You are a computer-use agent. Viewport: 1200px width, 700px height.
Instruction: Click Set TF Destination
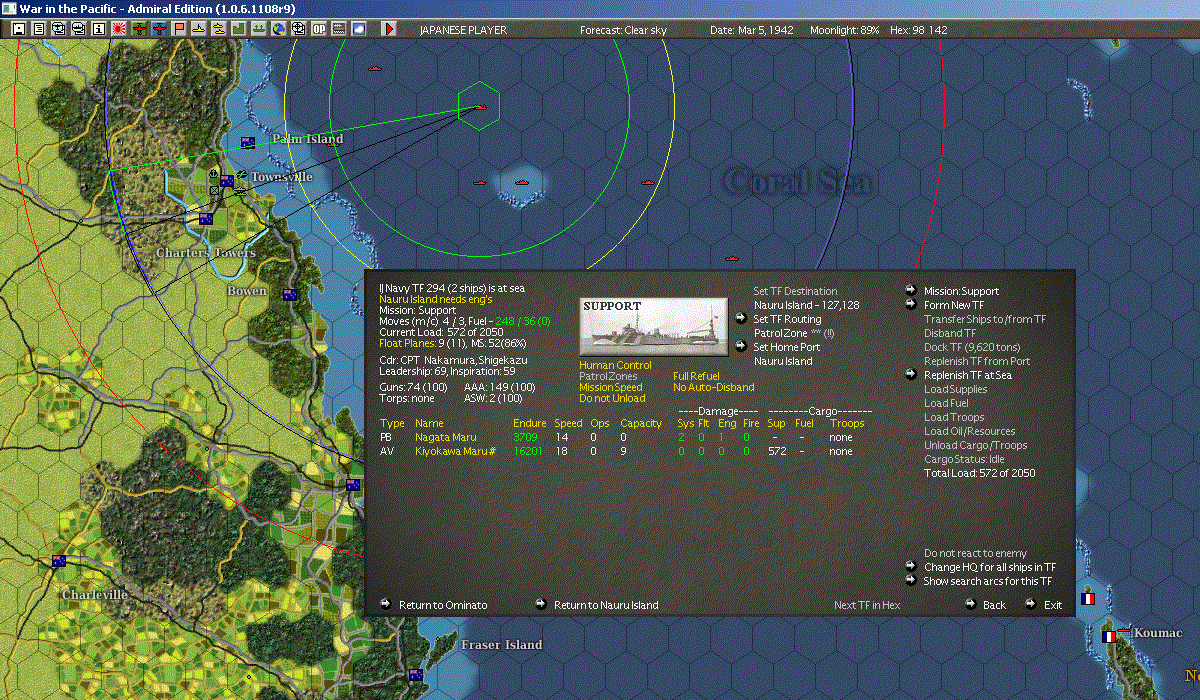795,292
